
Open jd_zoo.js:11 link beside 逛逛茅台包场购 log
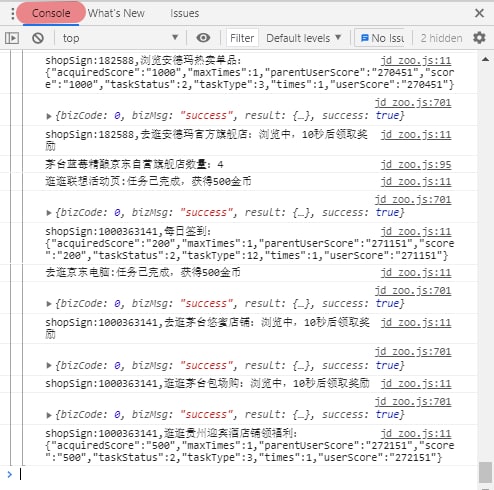point(416,383)
